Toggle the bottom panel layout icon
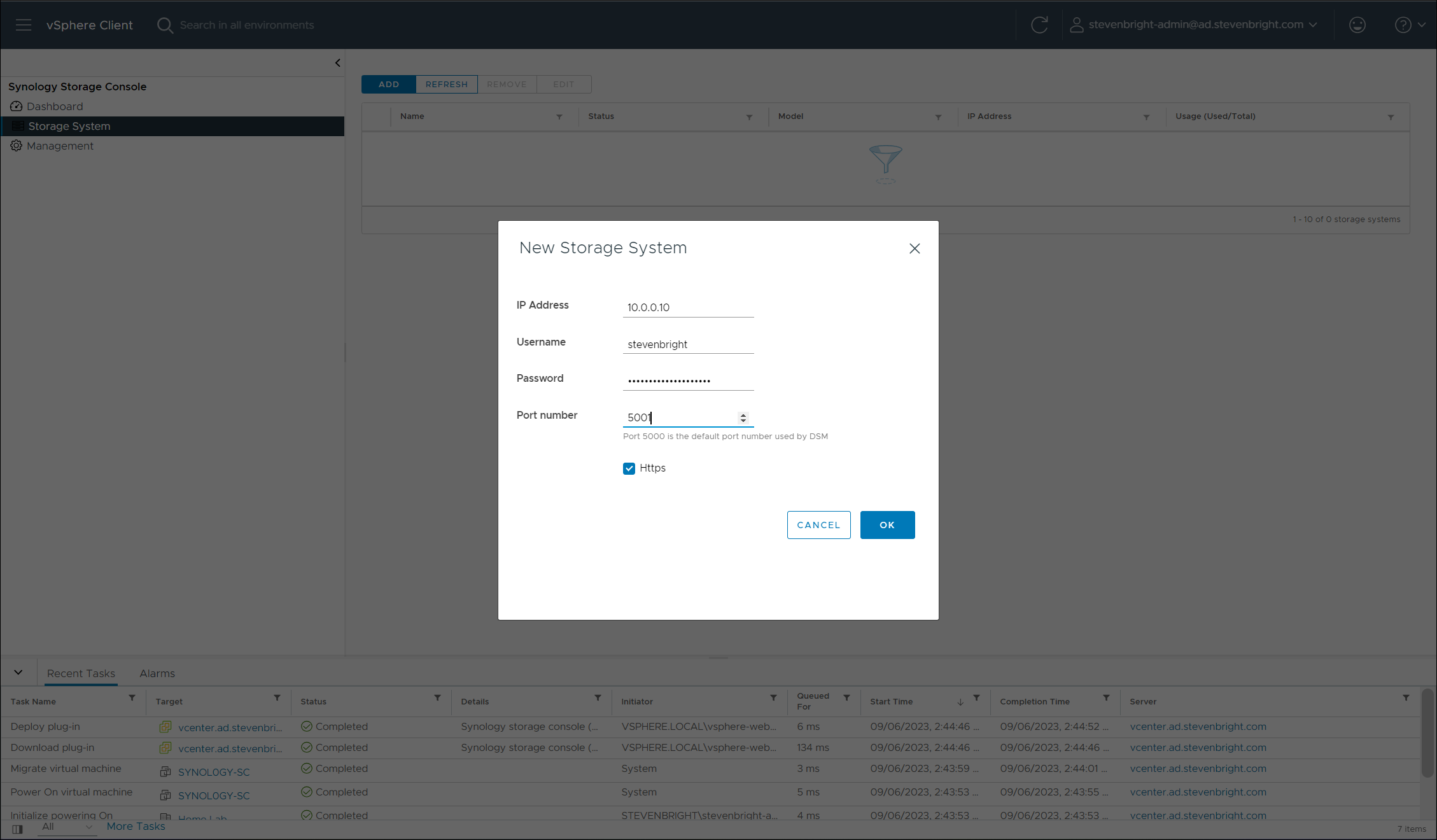 [18, 829]
